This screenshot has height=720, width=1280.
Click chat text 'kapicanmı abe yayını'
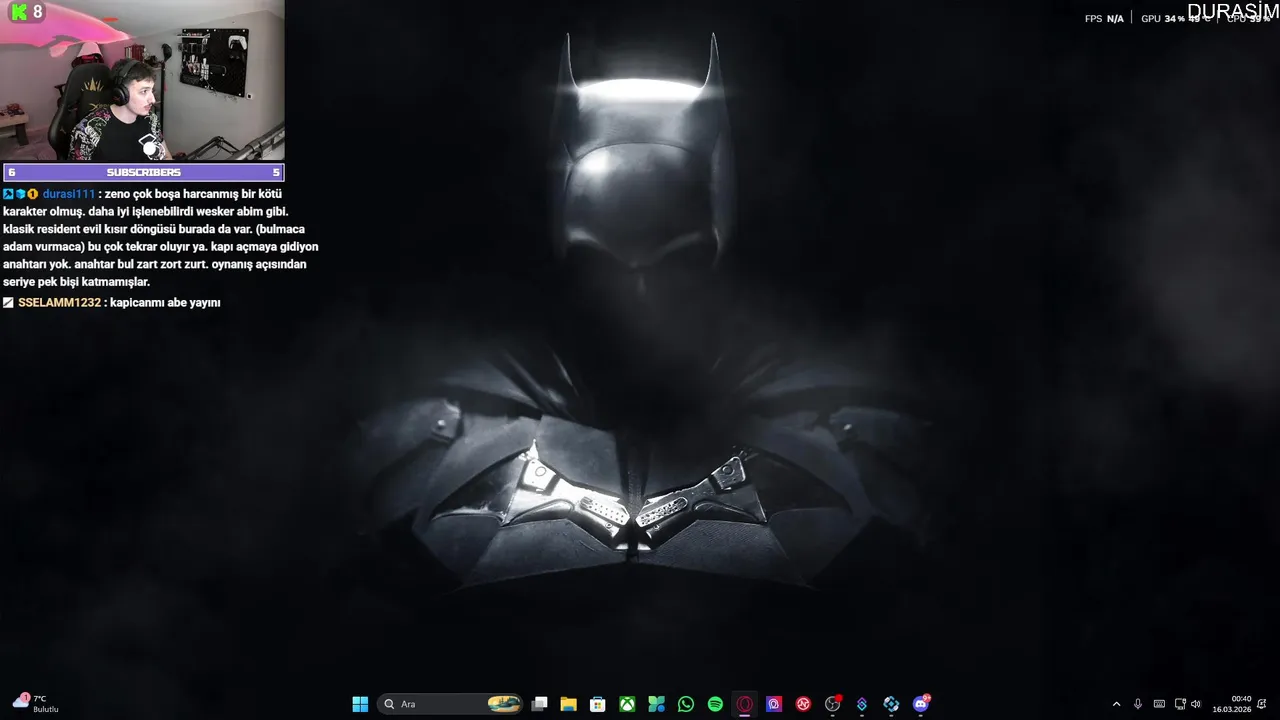165,302
